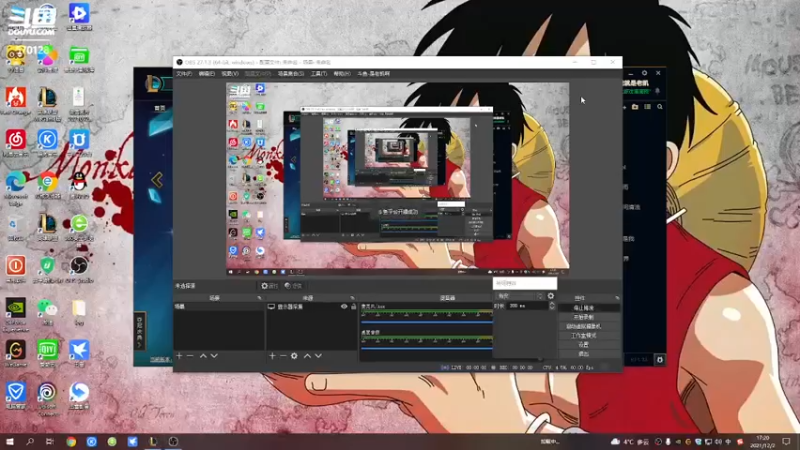Click the Start Virtual Camera button
This screenshot has width=800, height=450.
589,327
